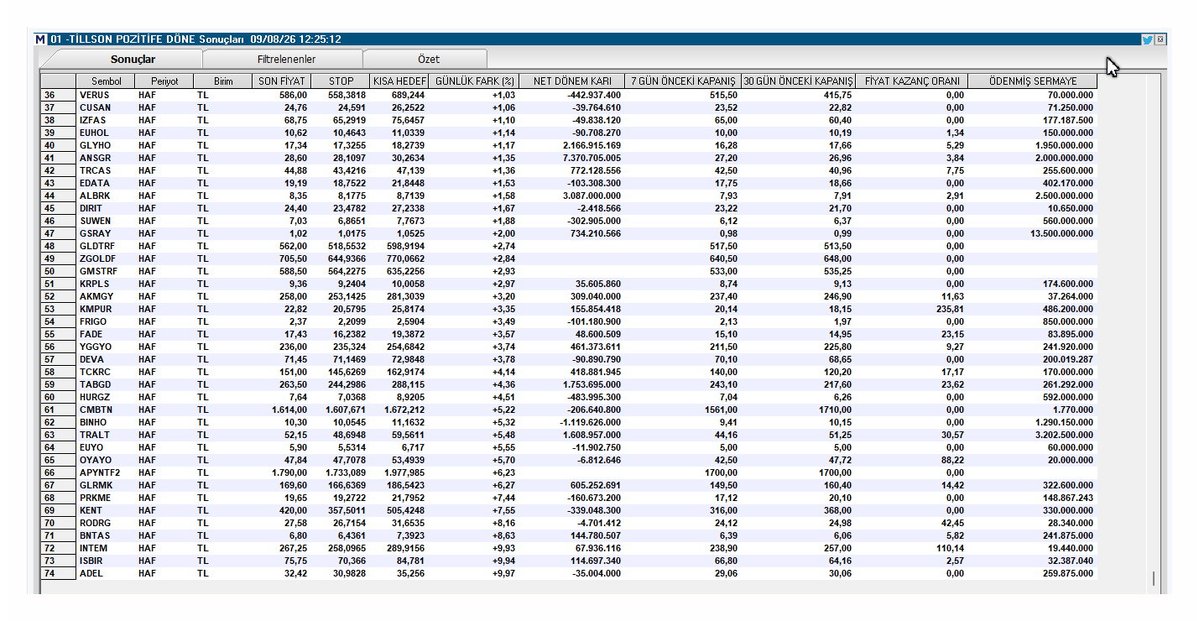Image resolution: width=1199 pixels, height=621 pixels.
Task: Switch to the Sonuçlar tab
Action: pyautogui.click(x=132, y=59)
